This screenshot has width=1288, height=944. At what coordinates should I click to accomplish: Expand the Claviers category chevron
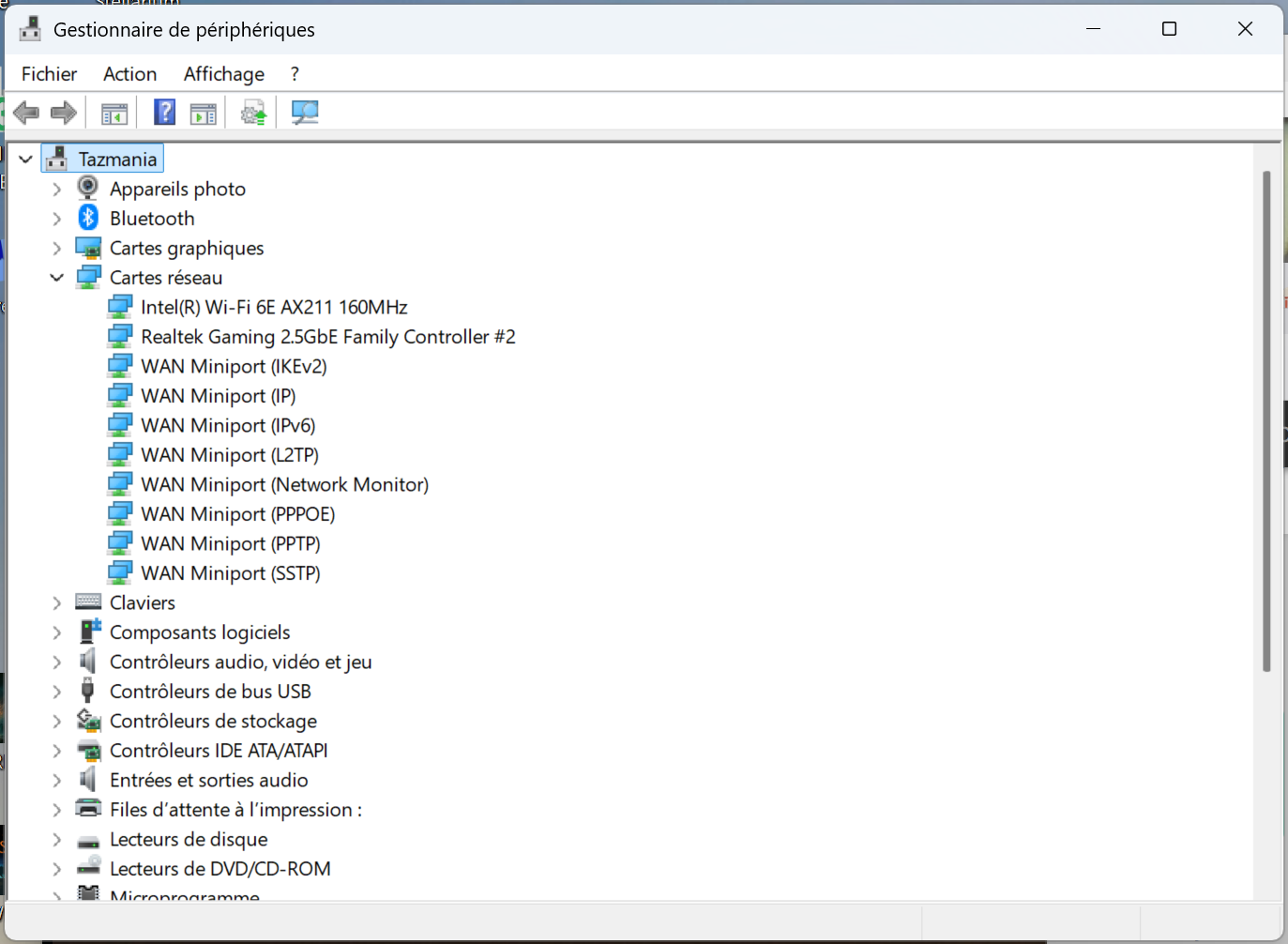coord(56,603)
